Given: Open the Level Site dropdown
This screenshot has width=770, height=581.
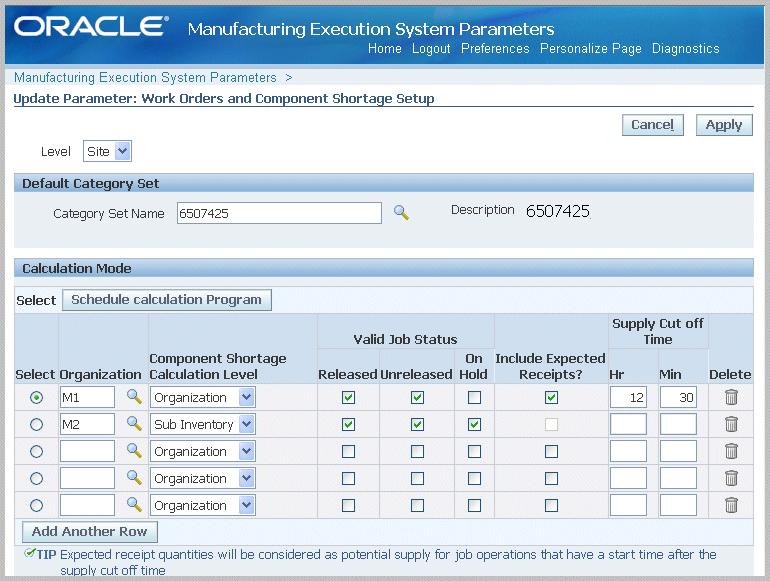Looking at the screenshot, I should click(x=108, y=151).
